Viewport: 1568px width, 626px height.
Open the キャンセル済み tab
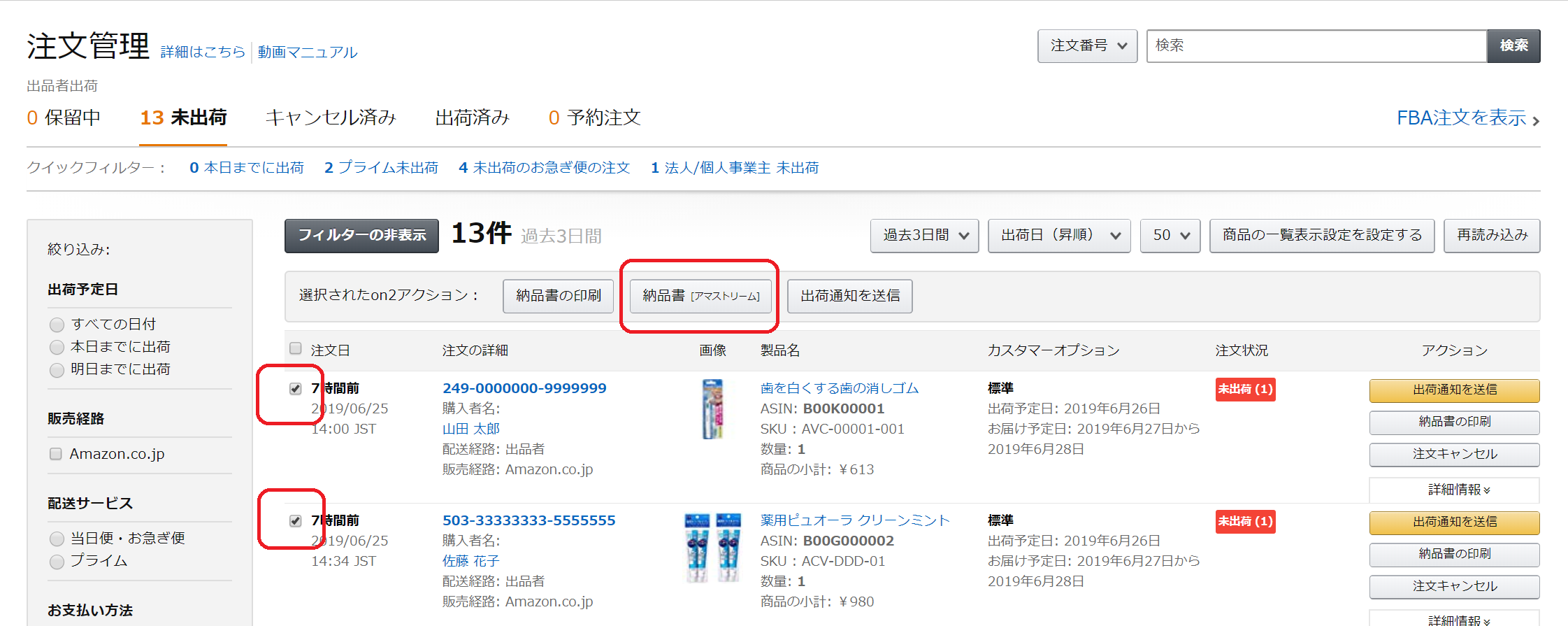point(331,118)
